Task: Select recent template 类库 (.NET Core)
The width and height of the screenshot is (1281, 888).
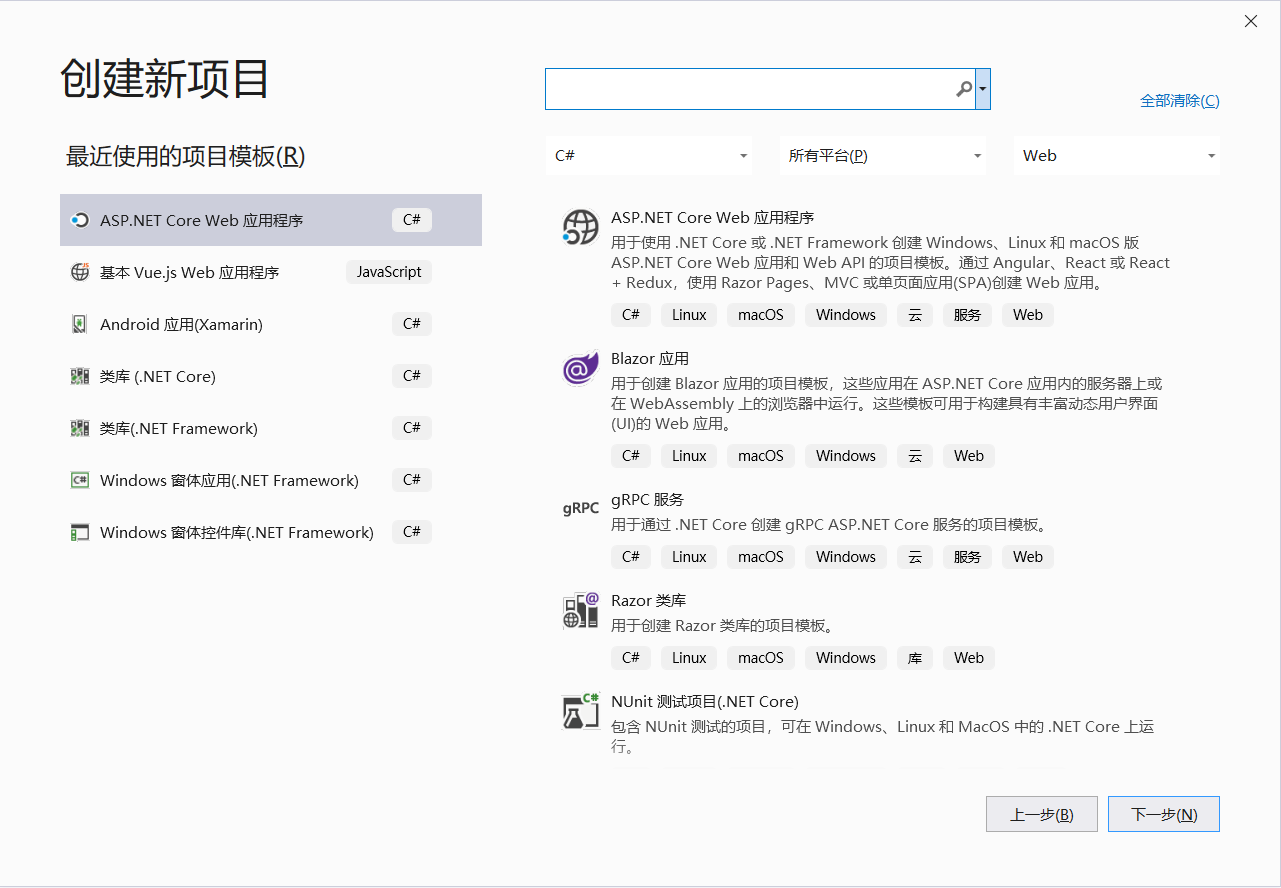Action: [x=271, y=376]
